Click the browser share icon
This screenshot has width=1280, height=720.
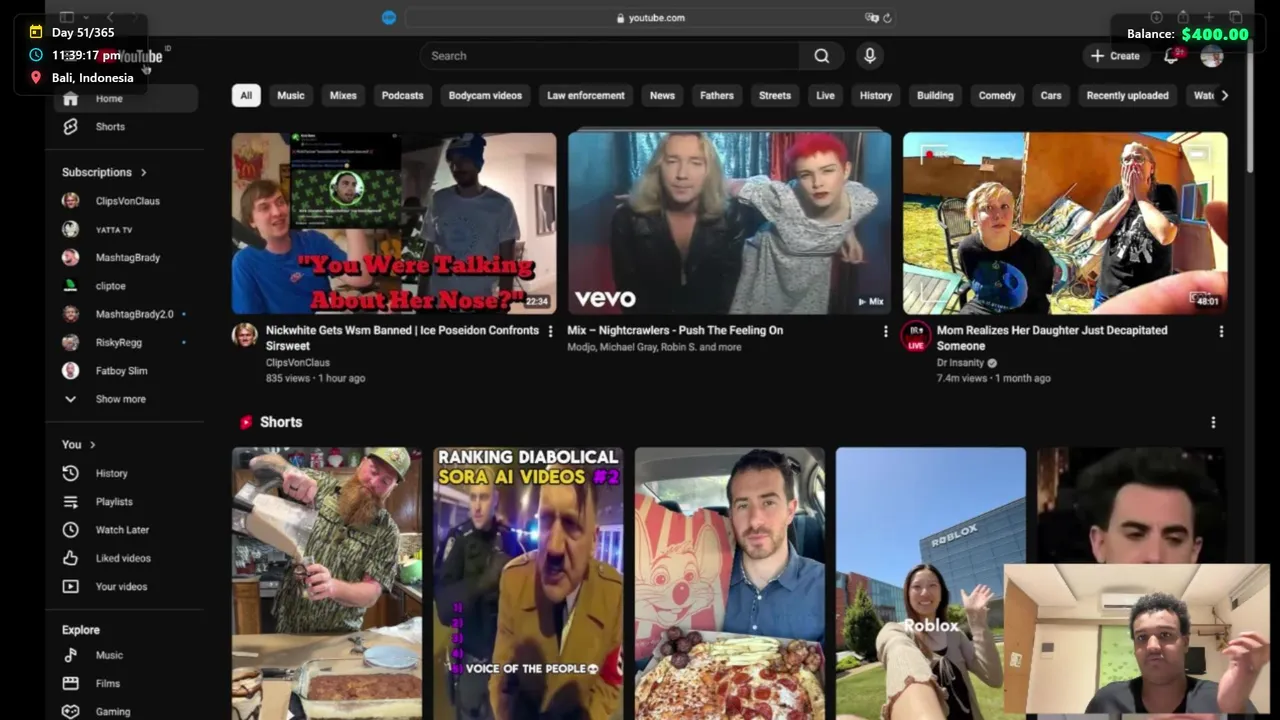[x=1183, y=17]
